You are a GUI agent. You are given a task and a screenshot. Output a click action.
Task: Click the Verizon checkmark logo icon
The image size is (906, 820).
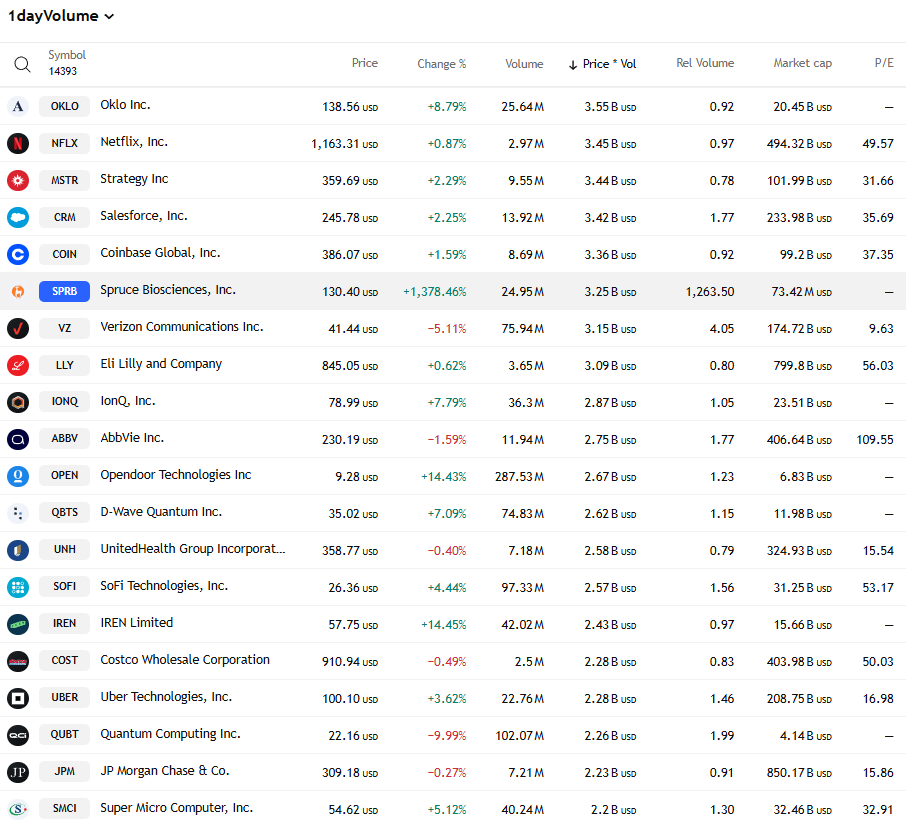pyautogui.click(x=18, y=328)
